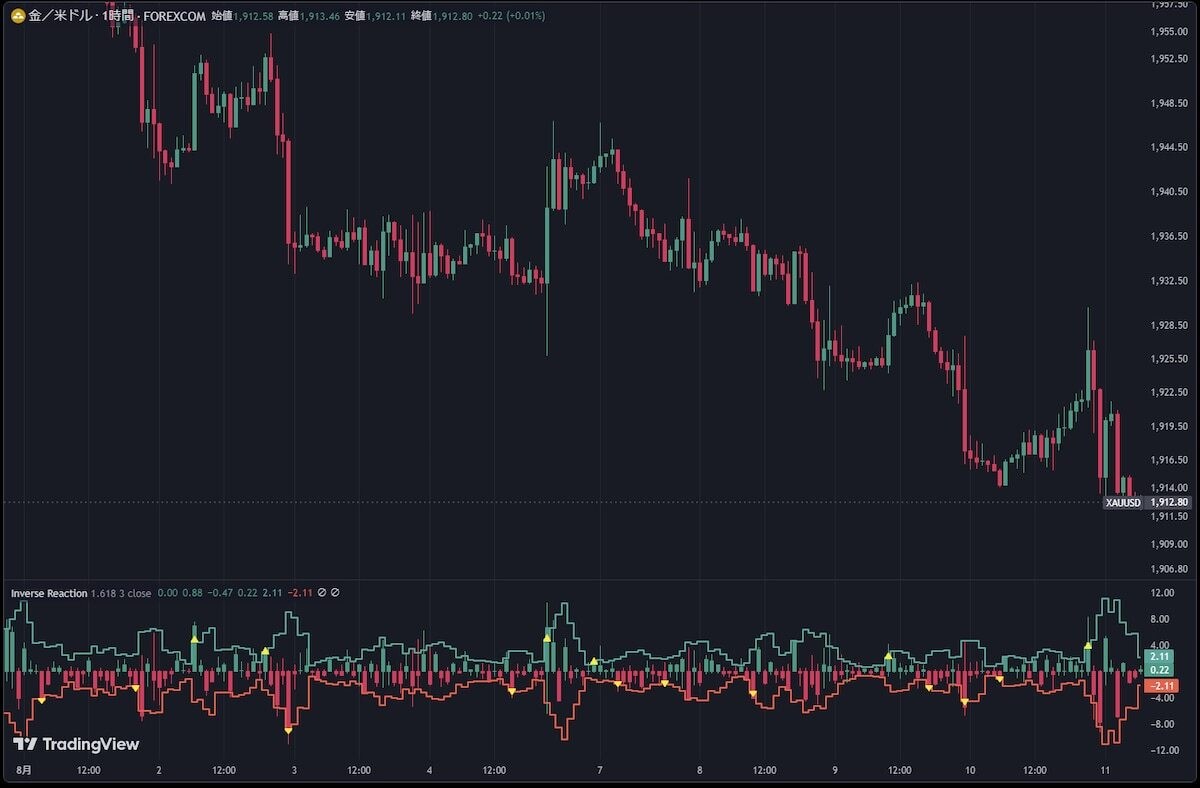Screen dimensions: 1200x788
Task: Click the -0.47 value in indicator legend
Action: coord(220,593)
